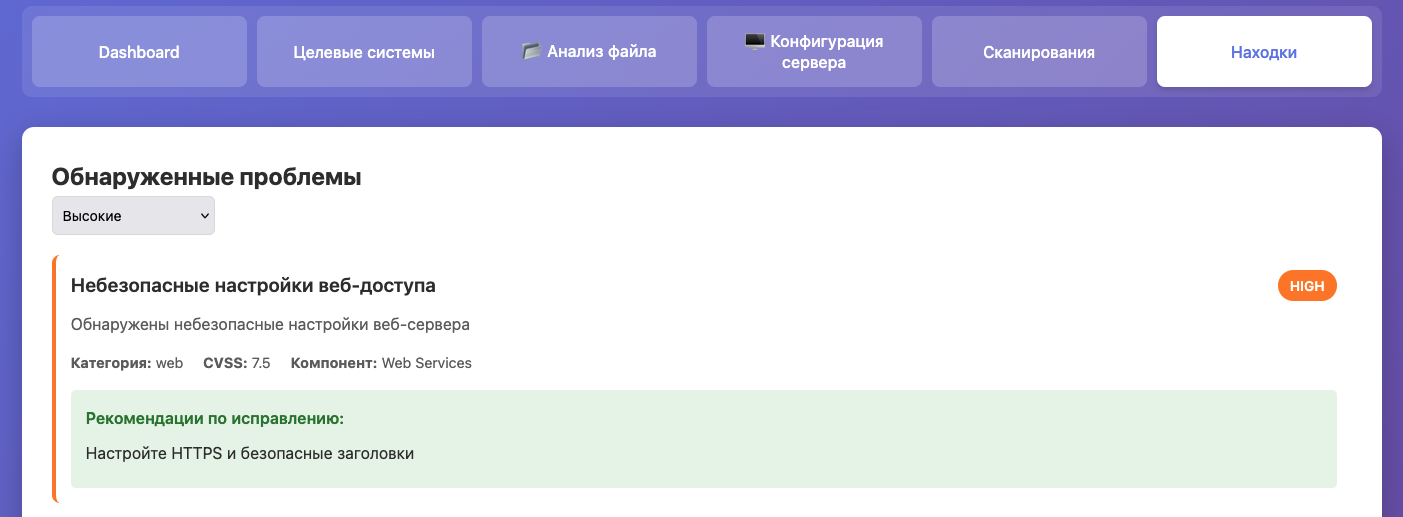Viewport: 1403px width, 517px height.
Task: Click the orange HIGH severity badge
Action: [x=1306, y=286]
